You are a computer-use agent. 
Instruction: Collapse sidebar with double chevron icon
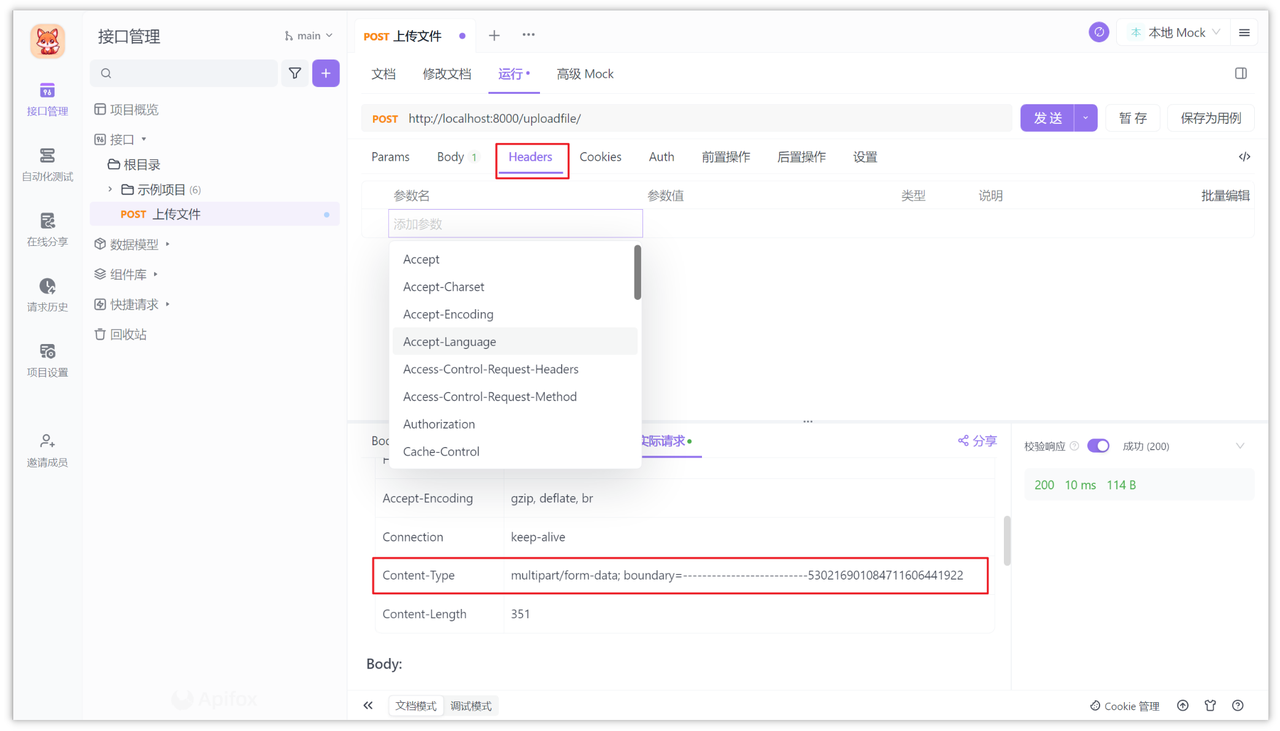[368, 705]
